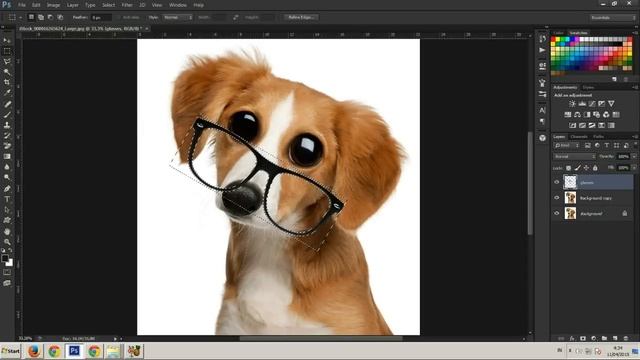This screenshot has width=640, height=360.
Task: Open the Filter menu
Action: pyautogui.click(x=127, y=5)
